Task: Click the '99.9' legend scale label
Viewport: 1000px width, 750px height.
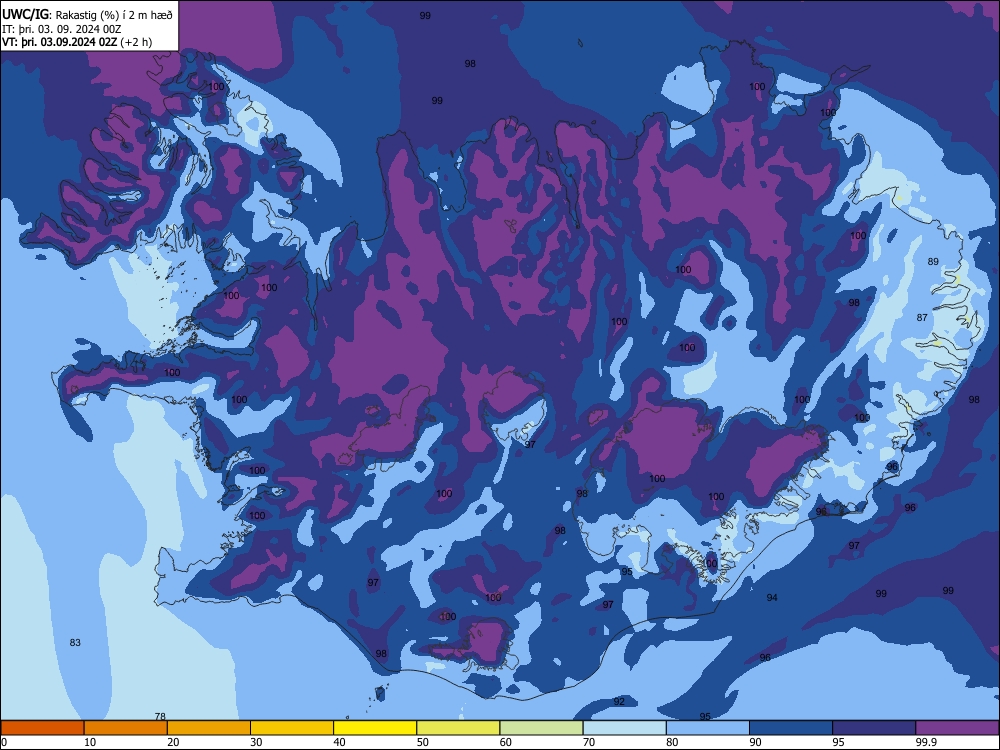Action: tap(926, 742)
